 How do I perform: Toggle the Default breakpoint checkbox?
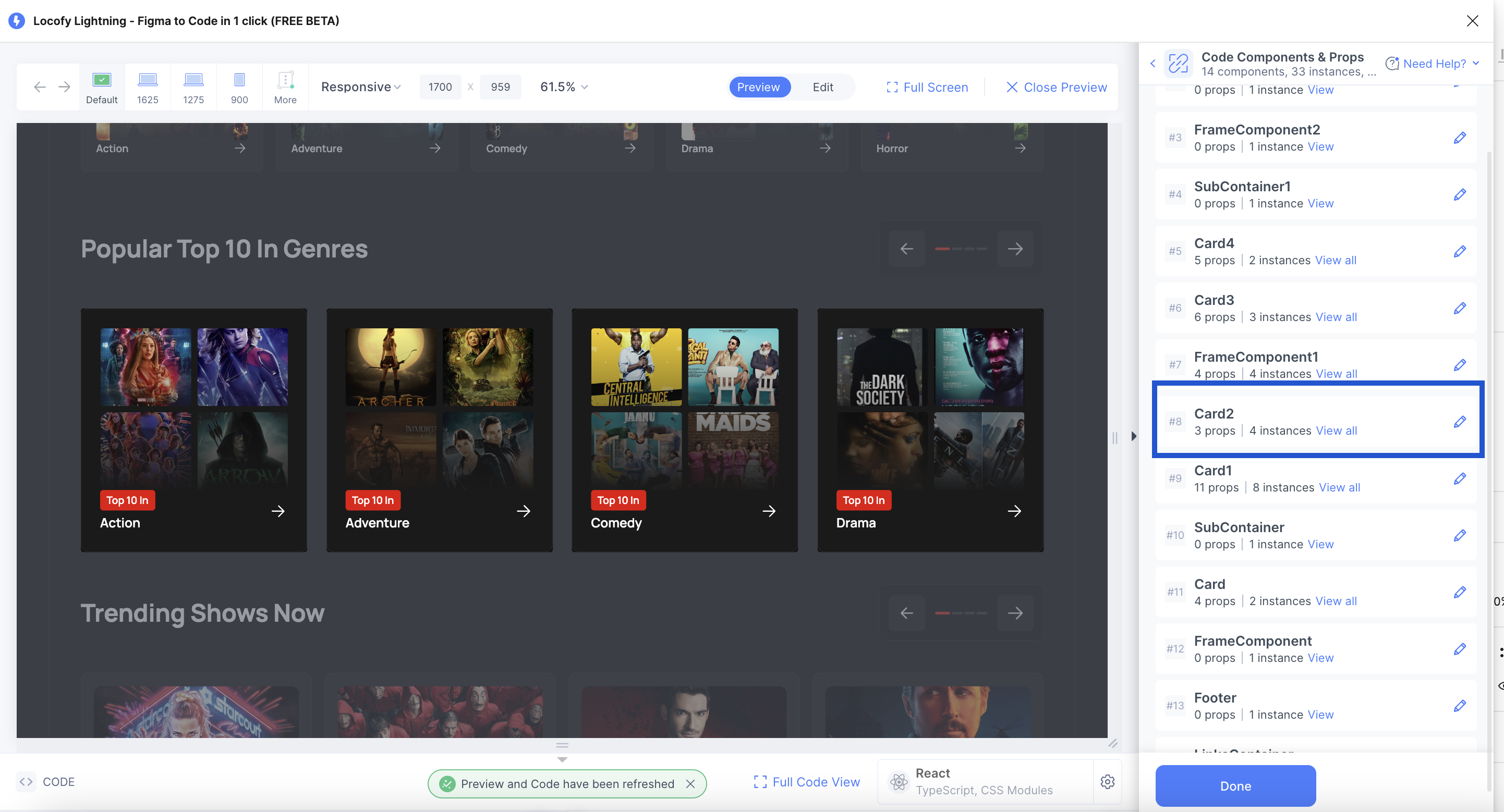101,79
